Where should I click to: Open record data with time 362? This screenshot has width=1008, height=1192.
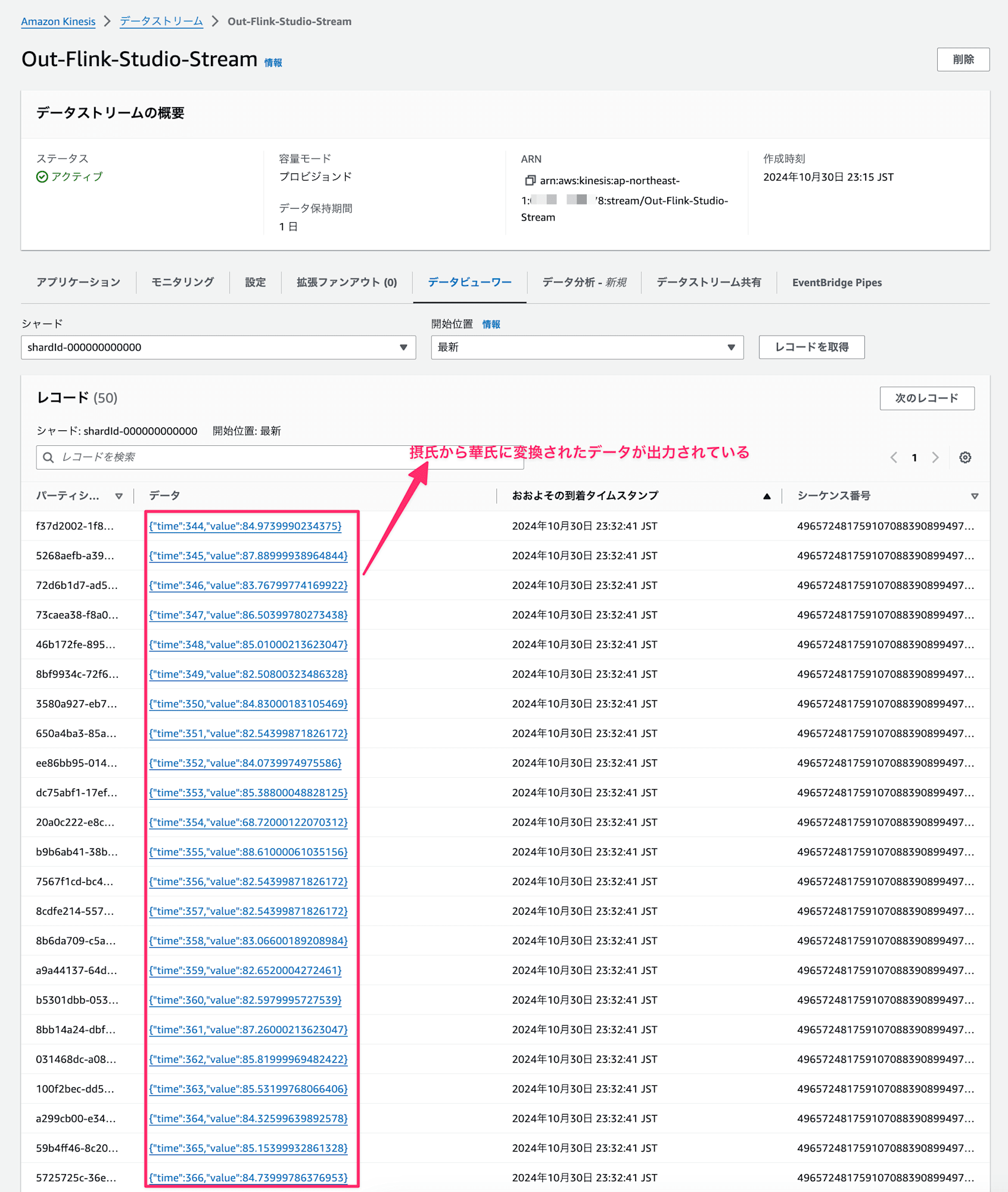[248, 1059]
